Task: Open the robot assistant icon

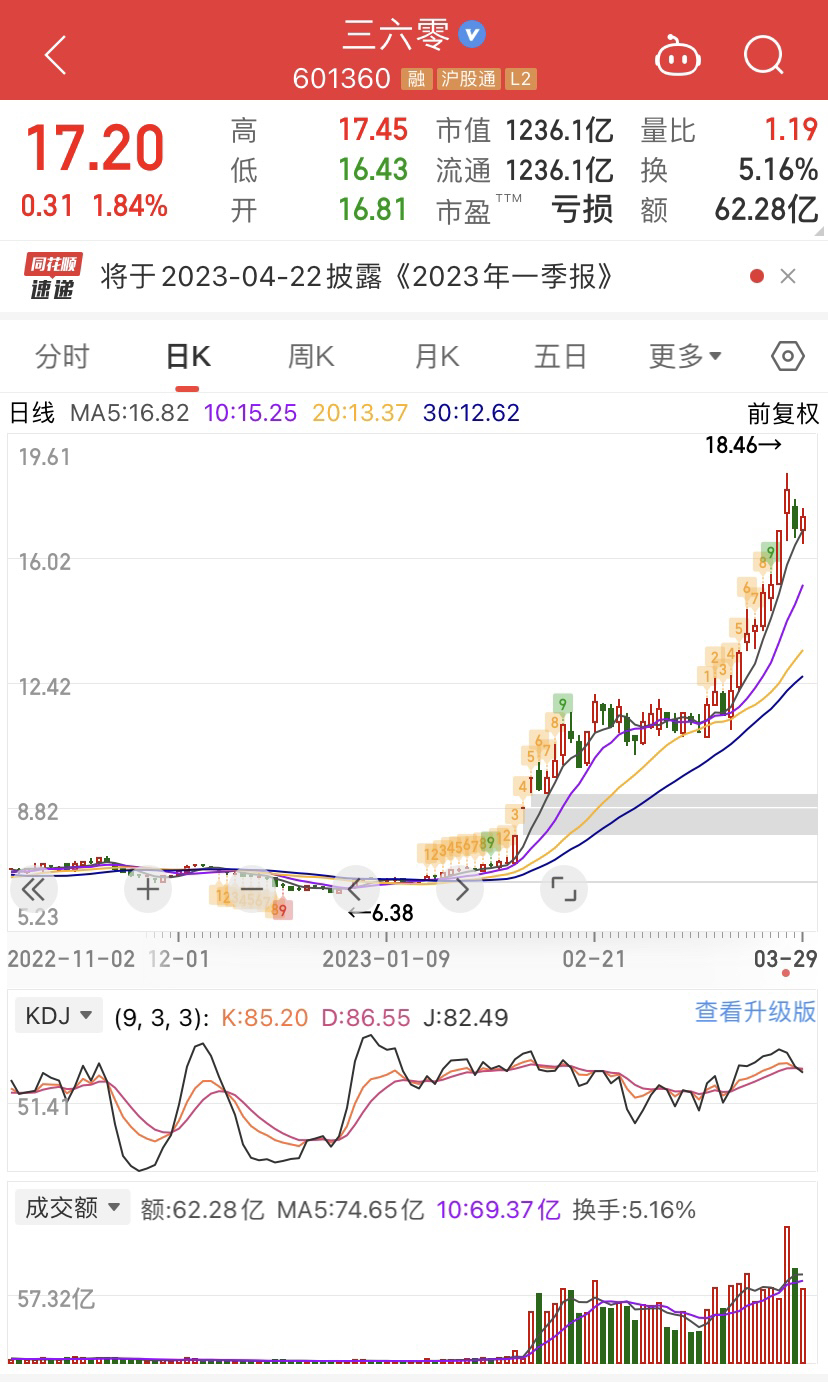Action: click(x=678, y=56)
